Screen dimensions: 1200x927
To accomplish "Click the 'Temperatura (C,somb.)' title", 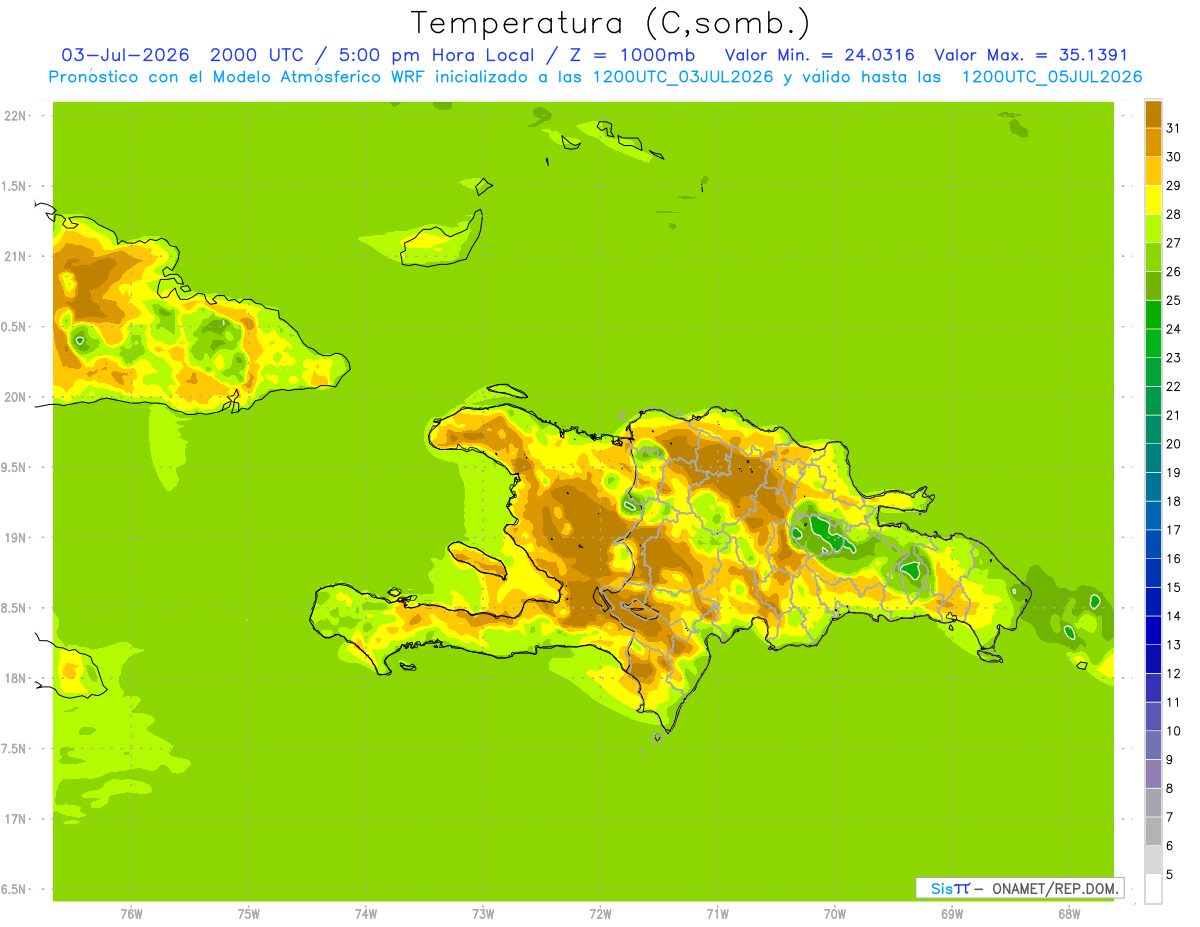I will click(x=611, y=23).
